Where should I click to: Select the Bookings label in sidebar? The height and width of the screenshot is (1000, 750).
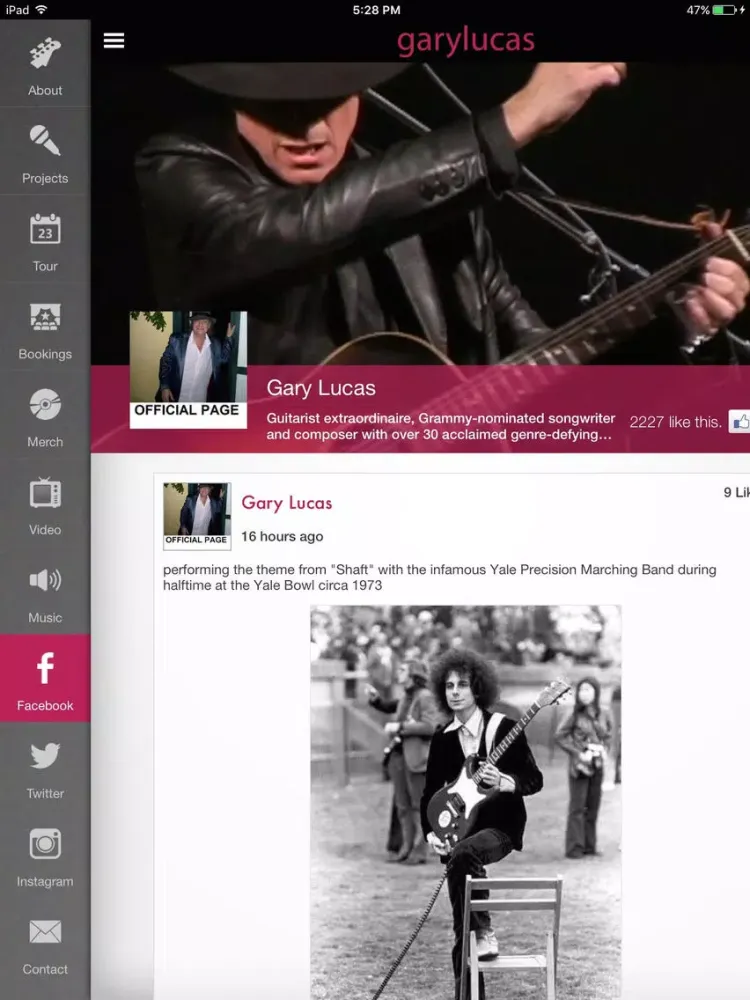pos(45,354)
